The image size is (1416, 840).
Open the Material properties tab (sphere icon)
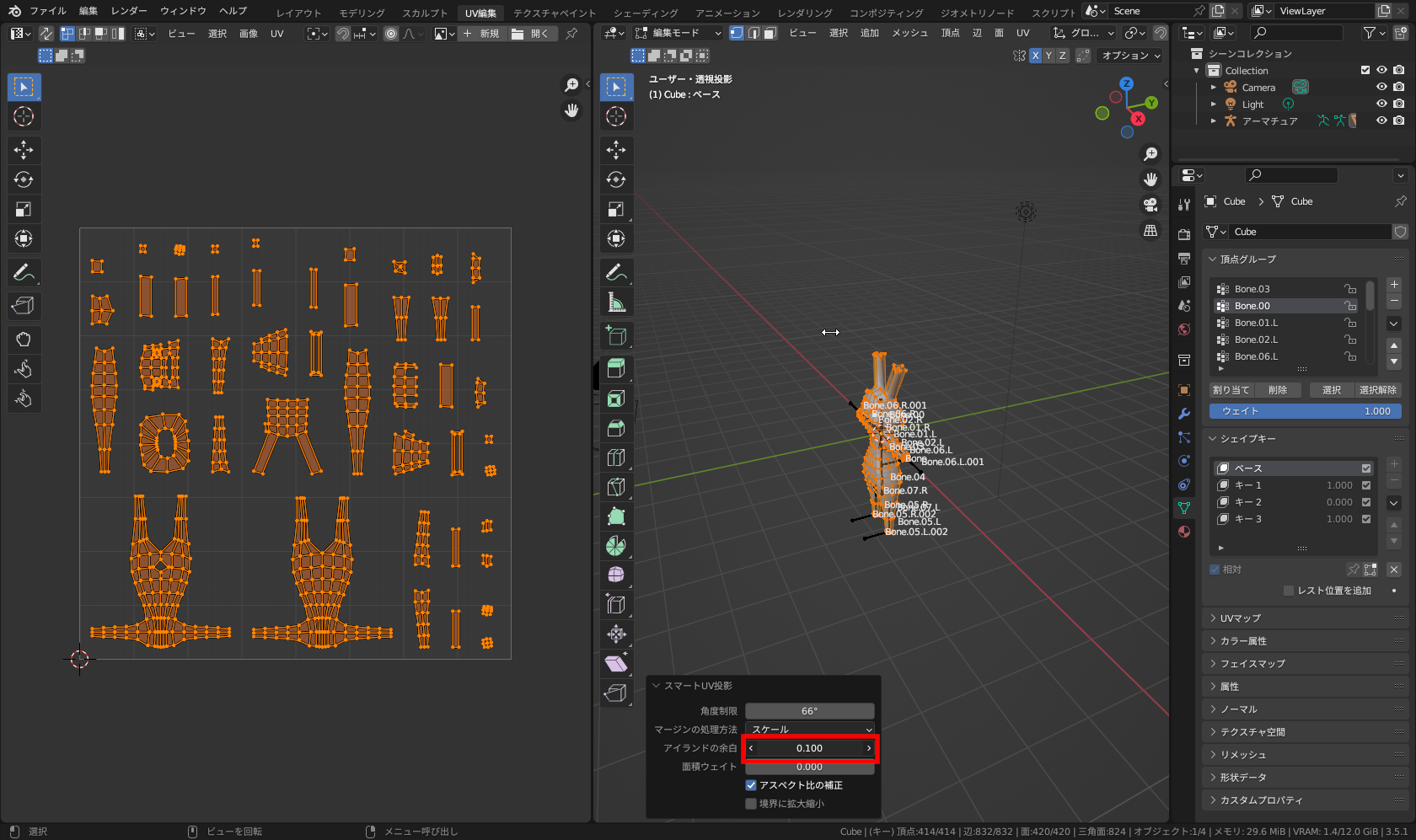coord(1183,532)
